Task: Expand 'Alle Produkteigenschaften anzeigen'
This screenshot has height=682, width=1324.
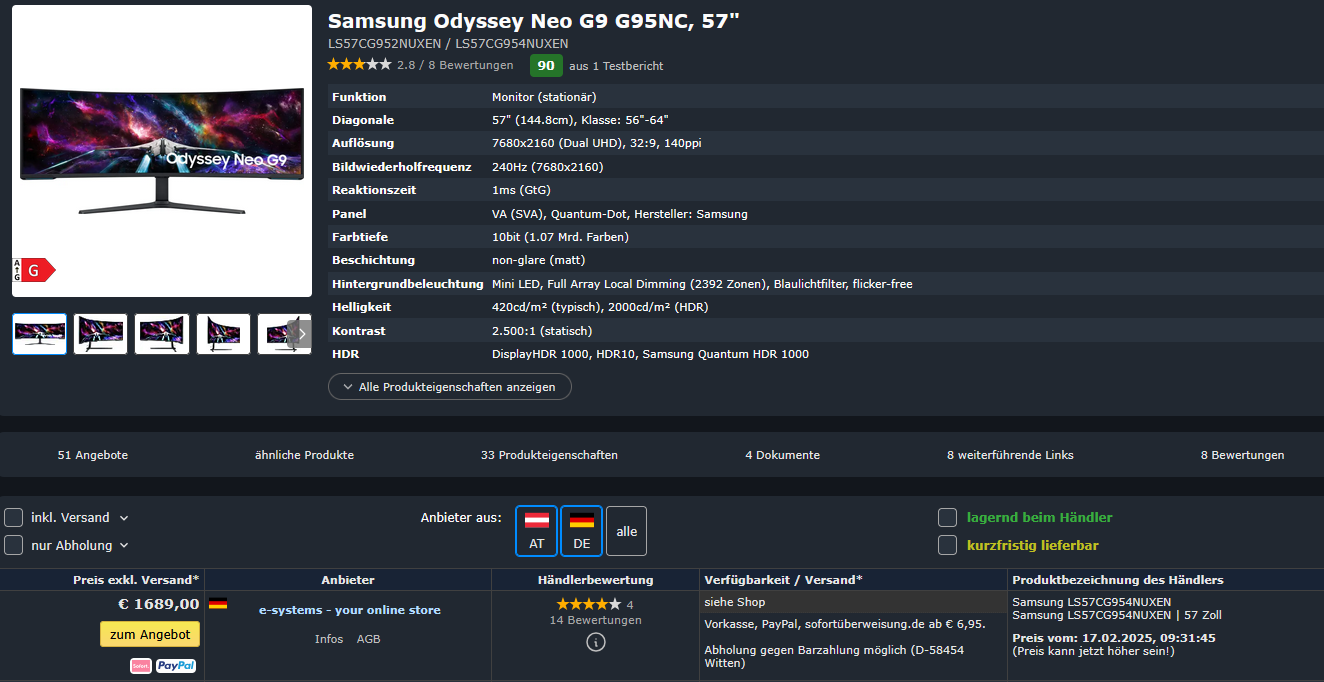Action: [x=450, y=387]
